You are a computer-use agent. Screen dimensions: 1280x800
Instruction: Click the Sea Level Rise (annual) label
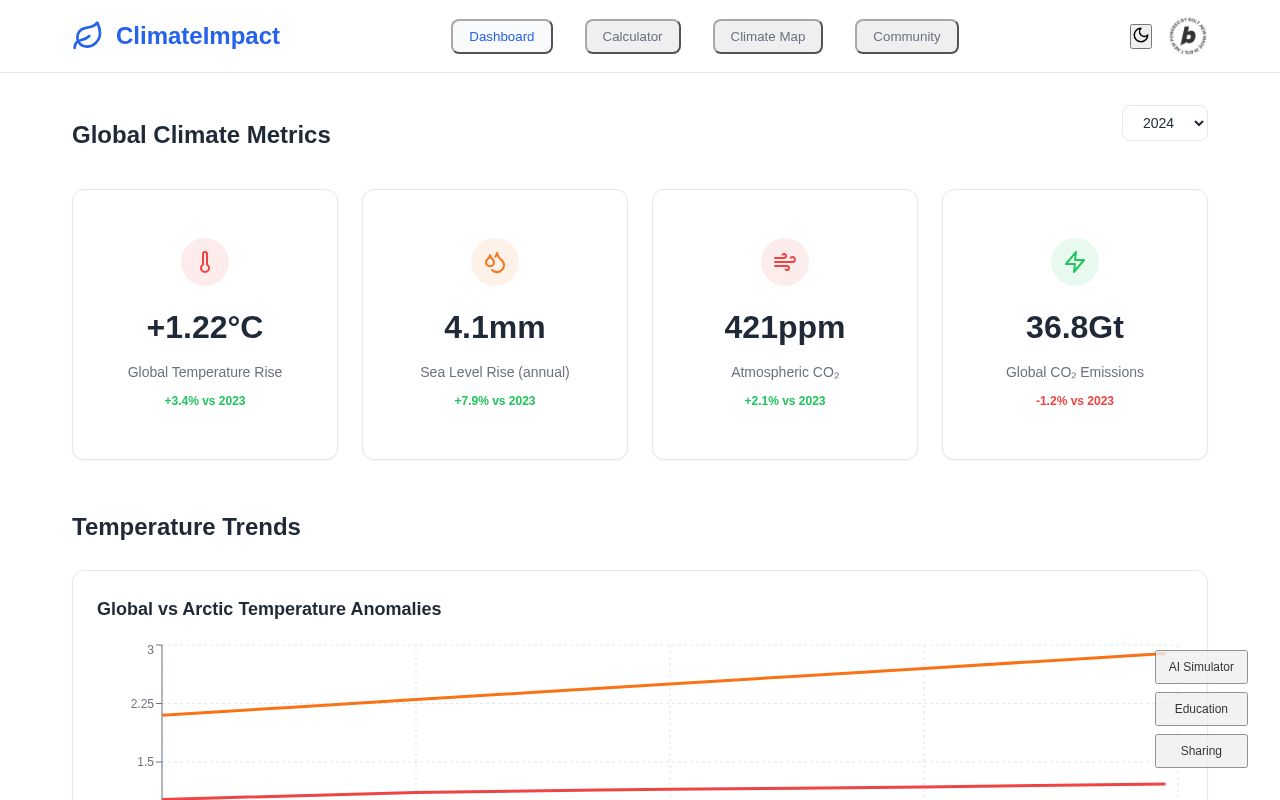(495, 372)
